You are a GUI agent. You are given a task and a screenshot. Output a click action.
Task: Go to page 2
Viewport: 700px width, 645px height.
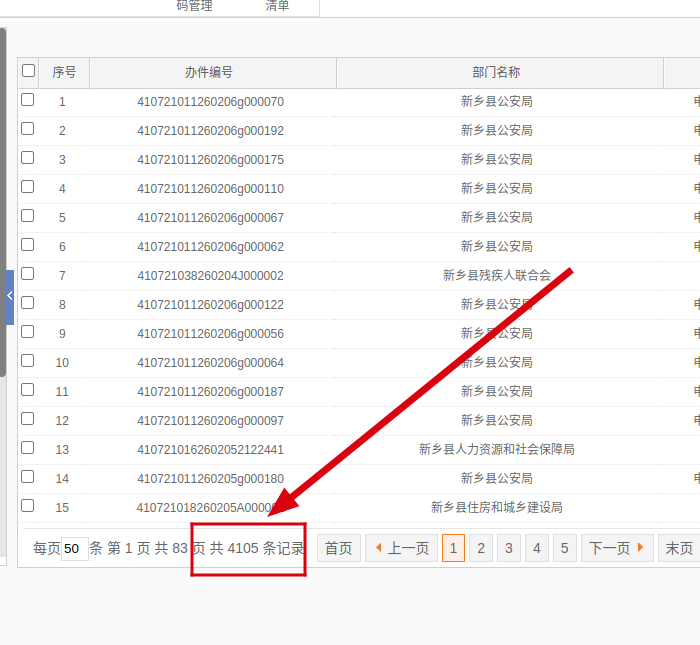pyautogui.click(x=481, y=548)
